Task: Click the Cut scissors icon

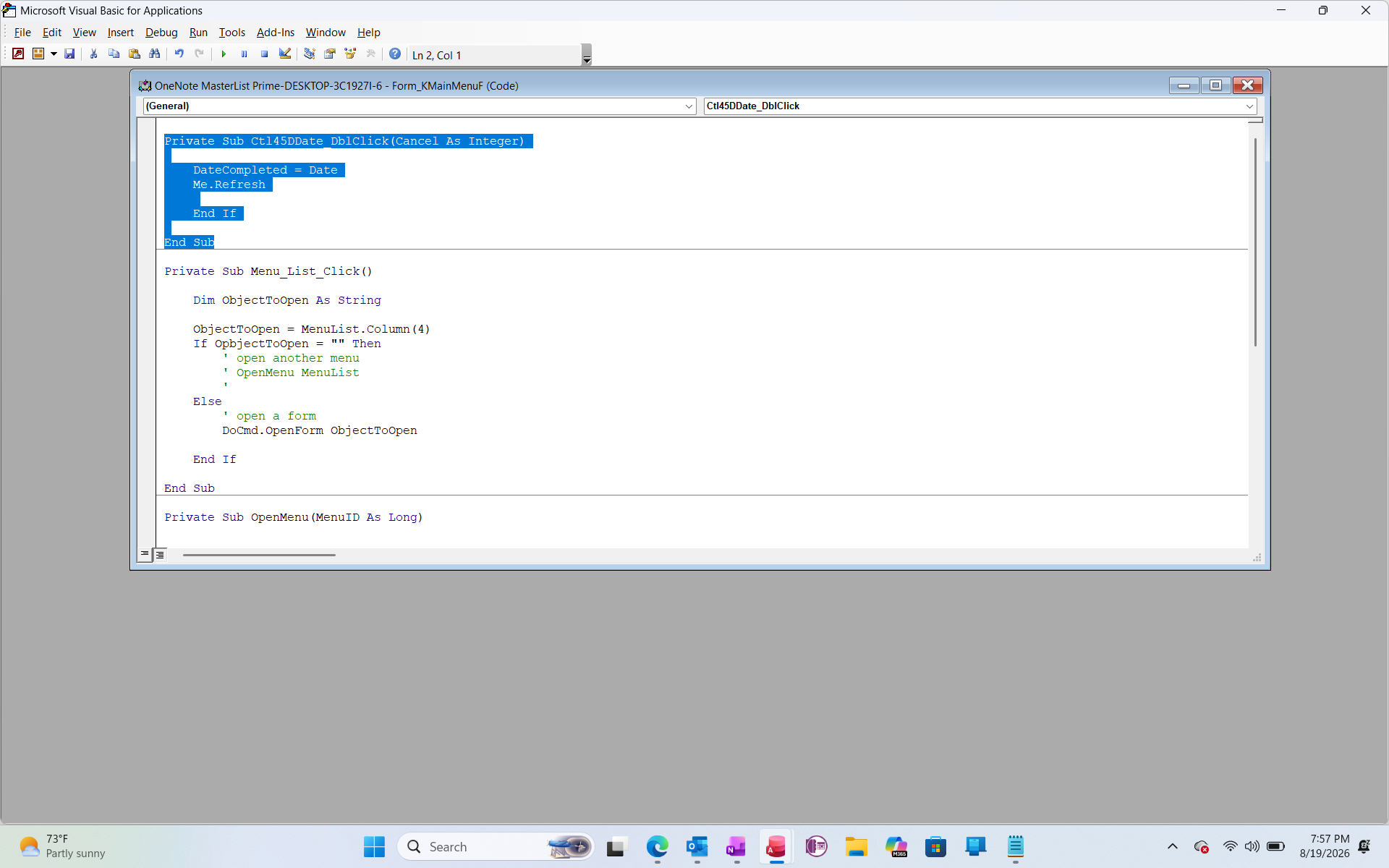Action: pyautogui.click(x=93, y=54)
